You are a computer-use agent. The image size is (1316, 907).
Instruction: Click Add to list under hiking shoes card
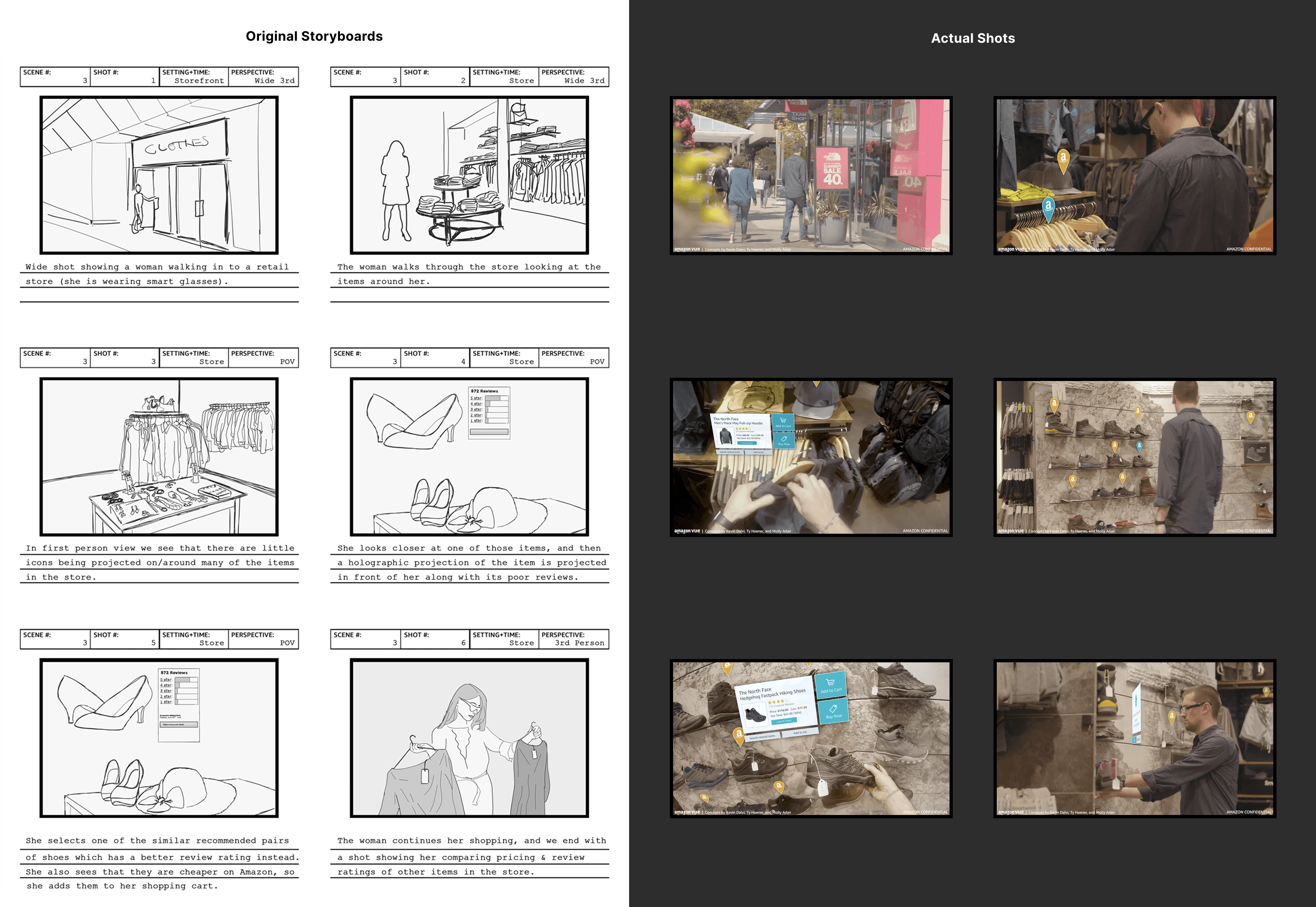(x=801, y=732)
